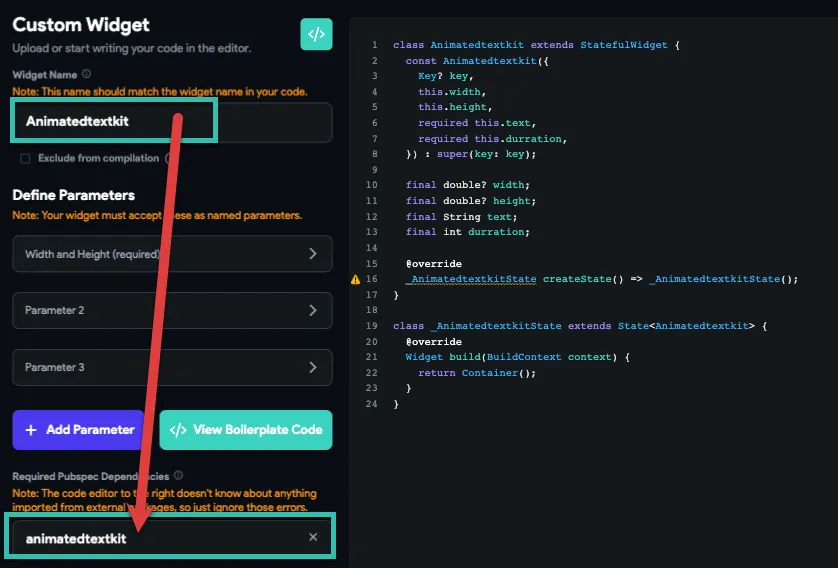
Task: Click the animatedtextkit dependency field
Action: coord(170,538)
